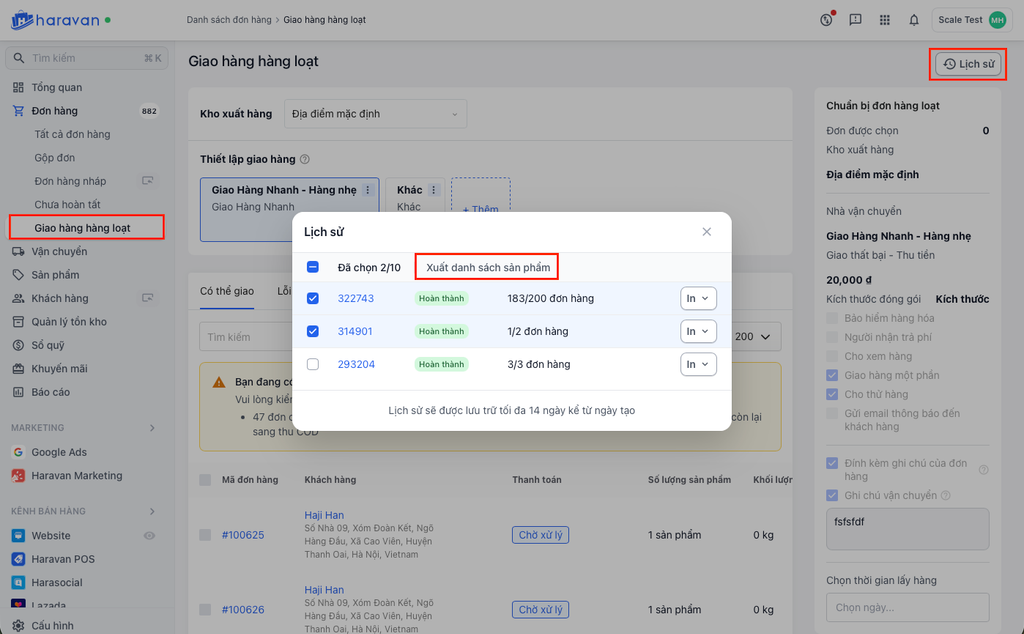Expand the In dropdown for entry 322743
Image resolution: width=1024 pixels, height=634 pixels.
coord(698,298)
